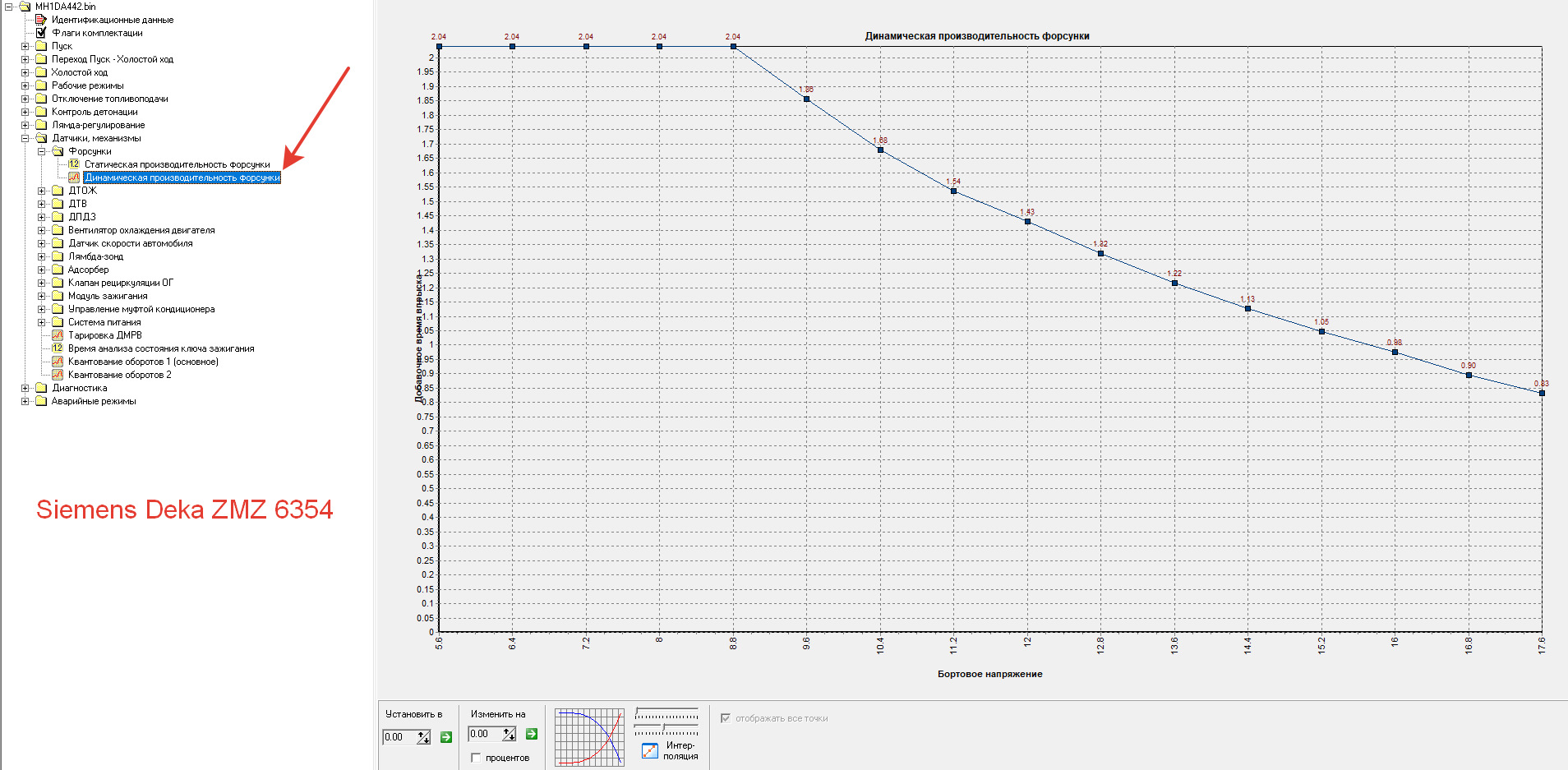Click the Адсорбер folder icon
This screenshot has width=1568, height=770.
coord(58,270)
